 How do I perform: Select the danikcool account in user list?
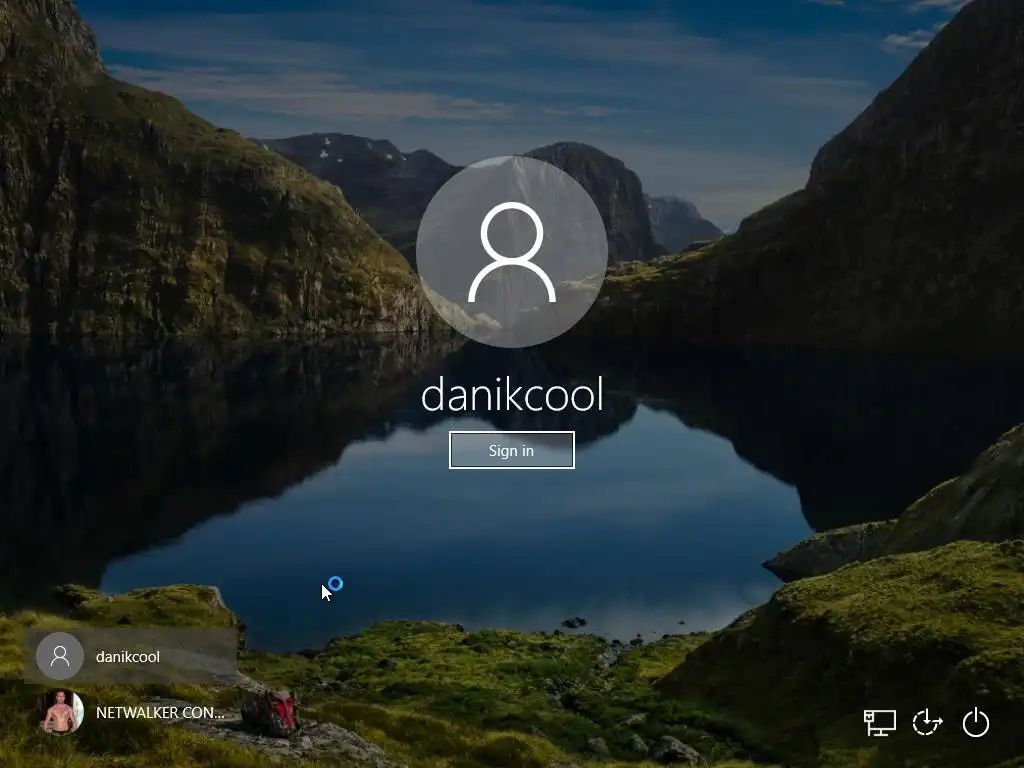(x=131, y=656)
